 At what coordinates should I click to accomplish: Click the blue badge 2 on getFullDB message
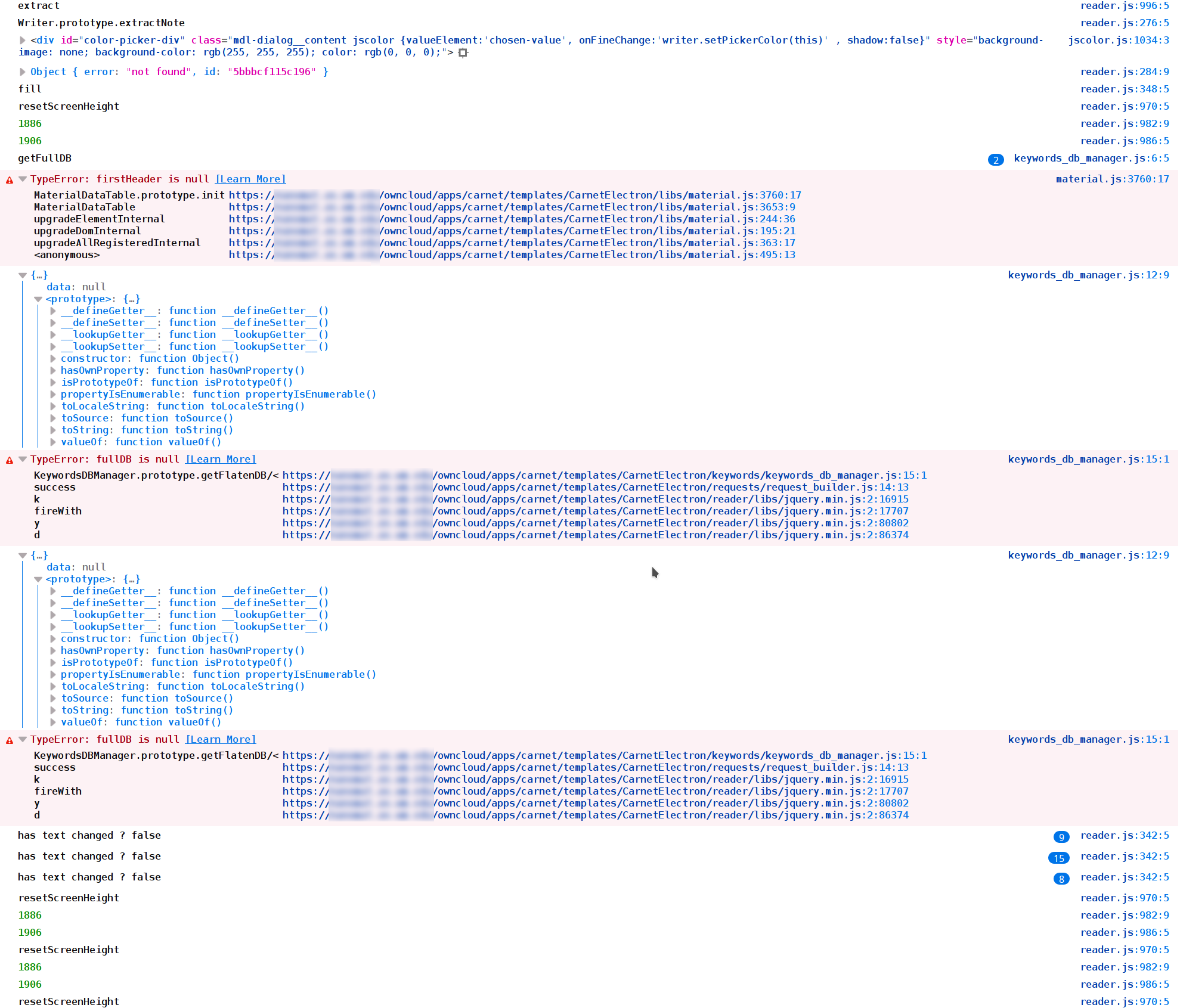pyautogui.click(x=996, y=159)
